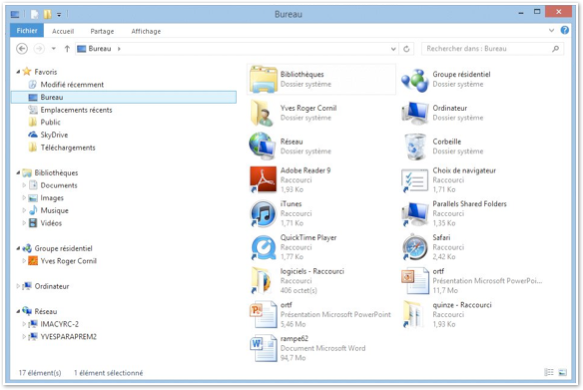Open the quick access toolbar customize dropdown
This screenshot has height=390, width=583.
pos(59,15)
